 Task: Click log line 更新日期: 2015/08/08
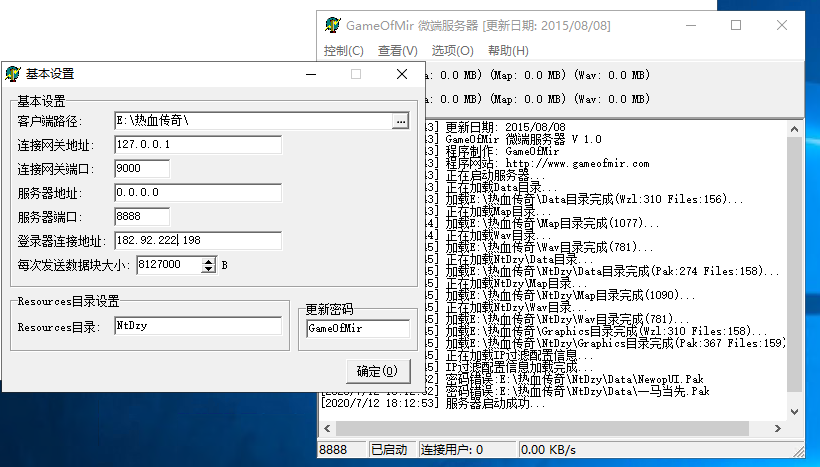click(x=505, y=127)
